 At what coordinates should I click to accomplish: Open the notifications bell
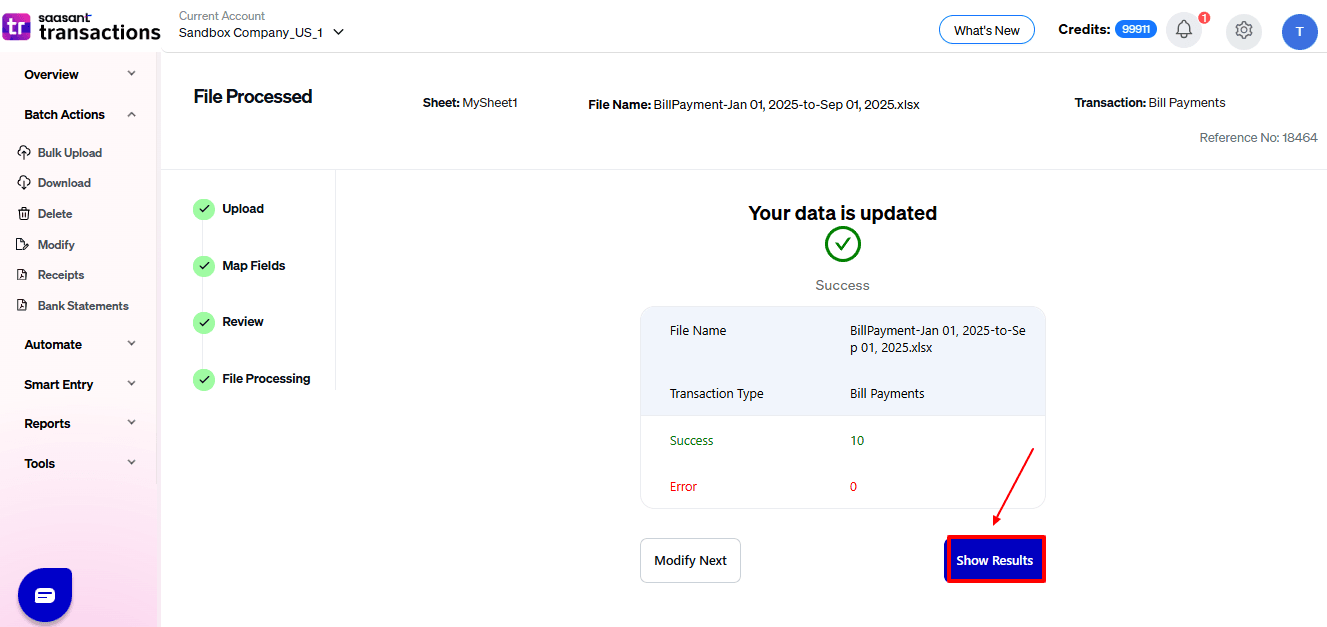pos(1184,30)
